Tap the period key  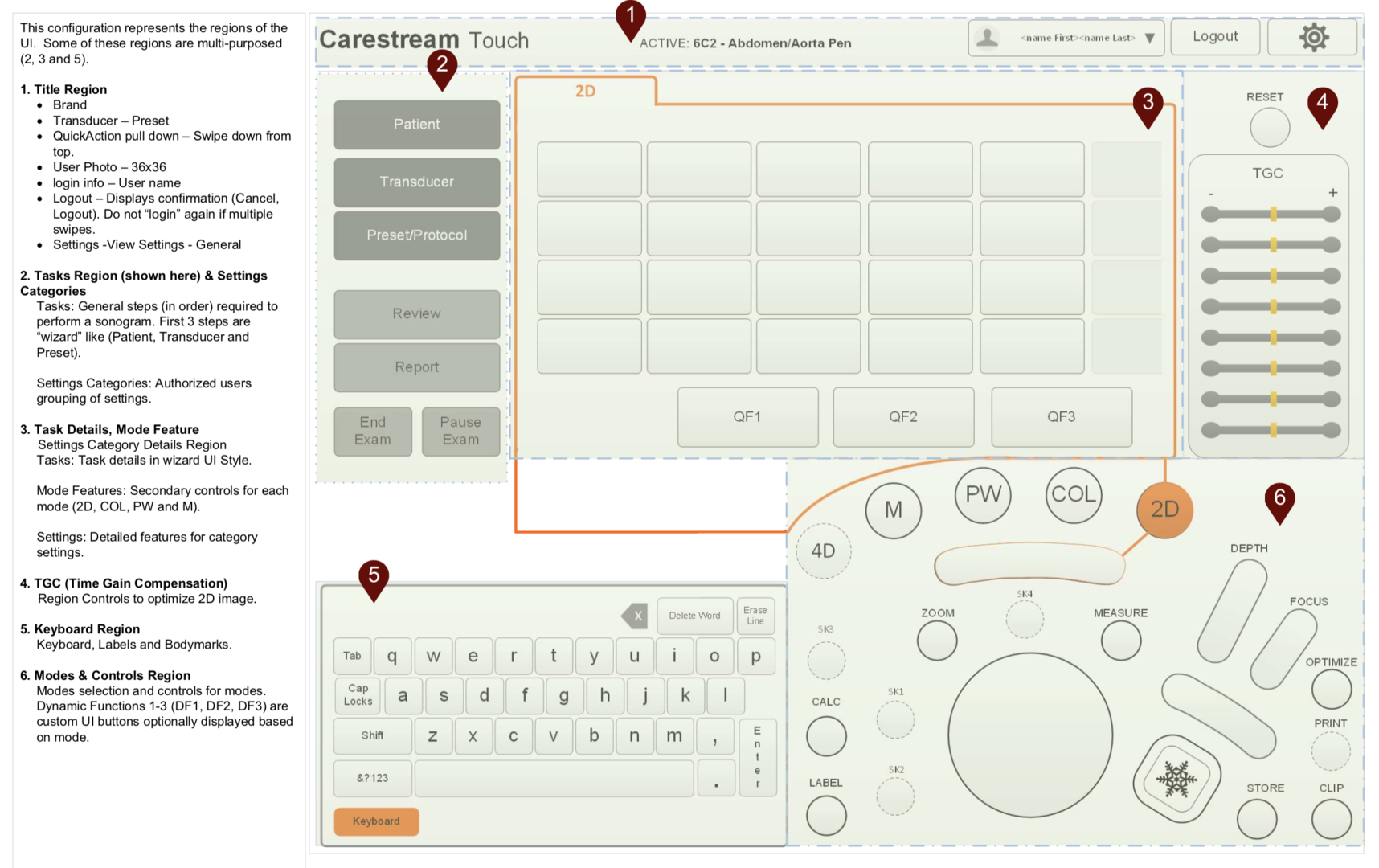[x=716, y=778]
